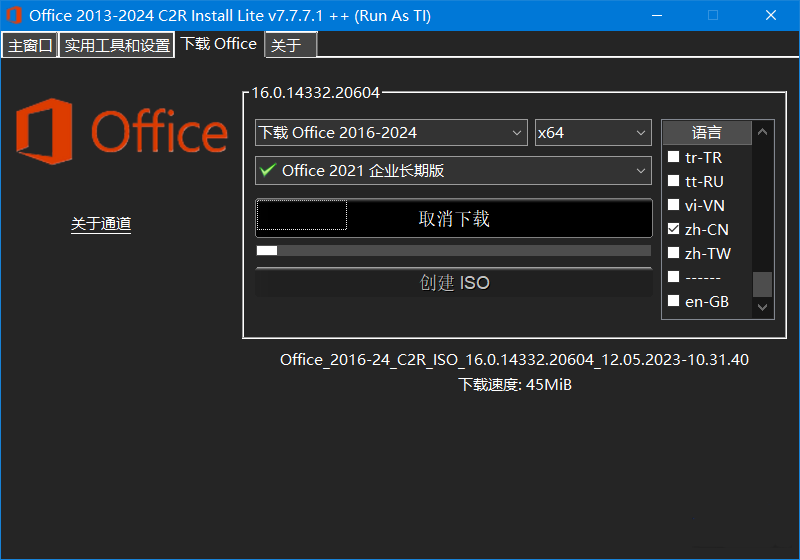Click the language list scroll down arrow
The width and height of the screenshot is (800, 560).
[763, 308]
